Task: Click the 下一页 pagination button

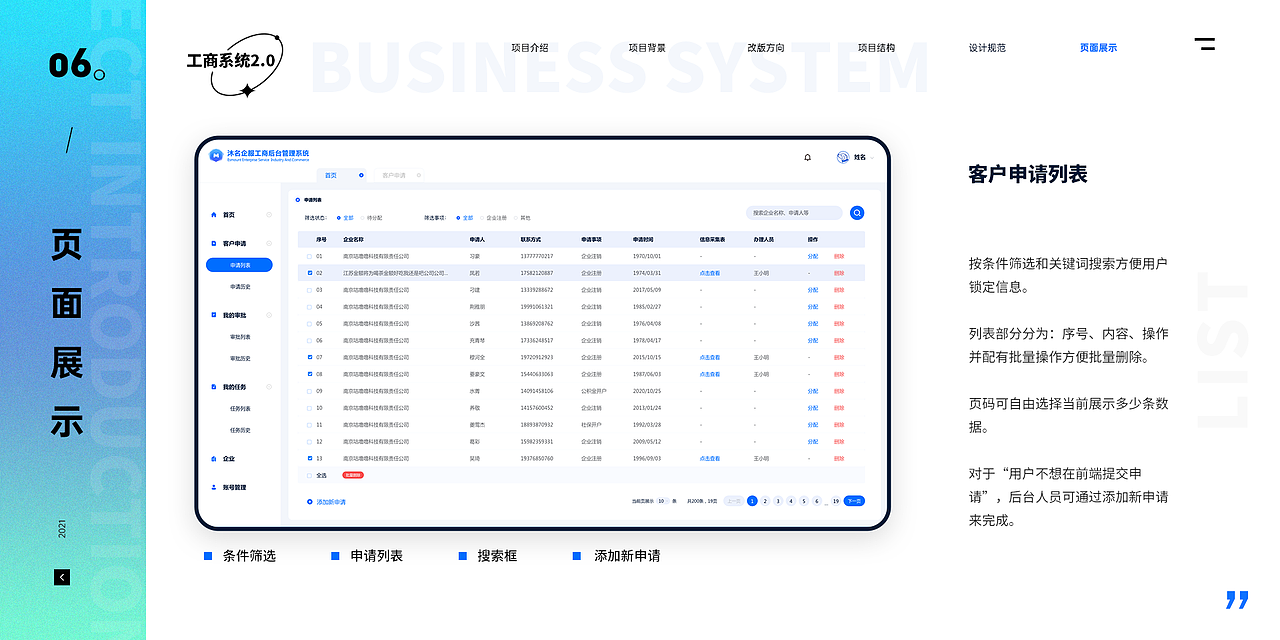Action: point(854,501)
